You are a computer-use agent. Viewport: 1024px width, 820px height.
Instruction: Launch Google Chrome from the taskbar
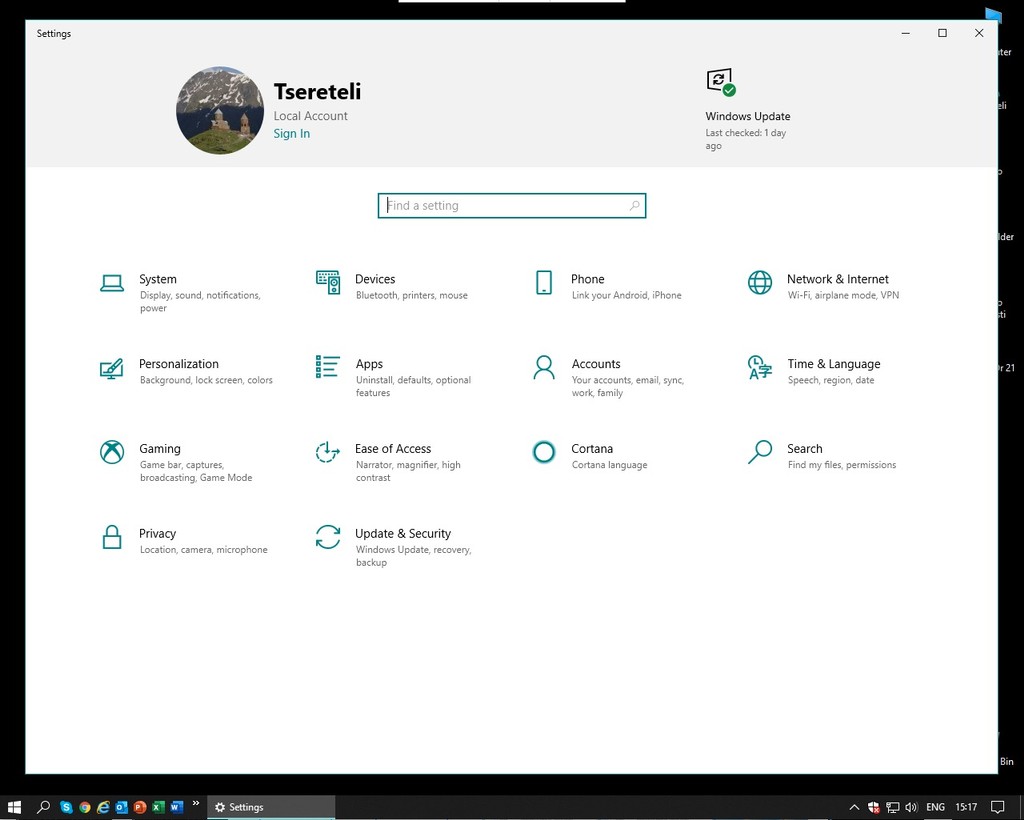(84, 808)
